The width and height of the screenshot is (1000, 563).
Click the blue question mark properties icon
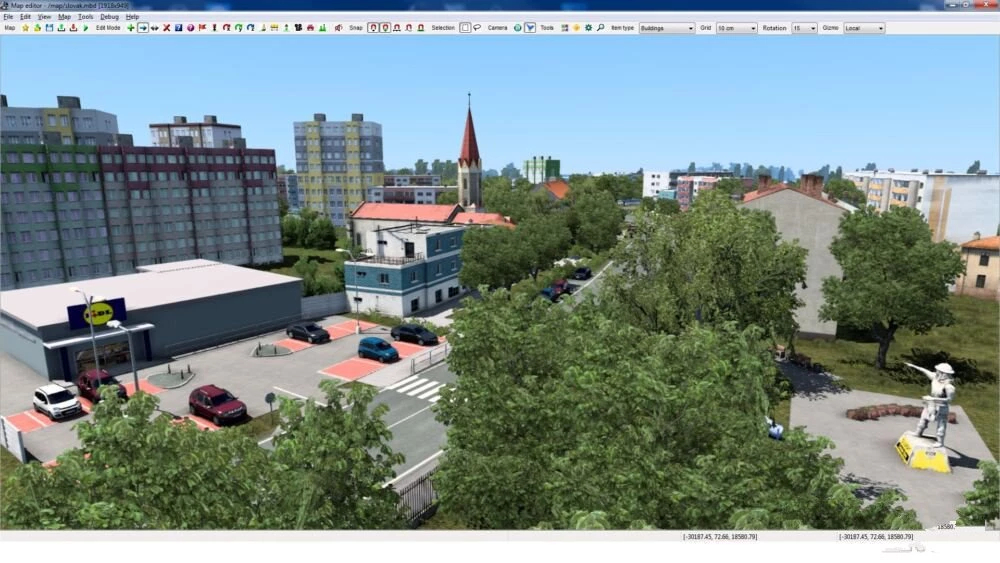click(x=178, y=28)
